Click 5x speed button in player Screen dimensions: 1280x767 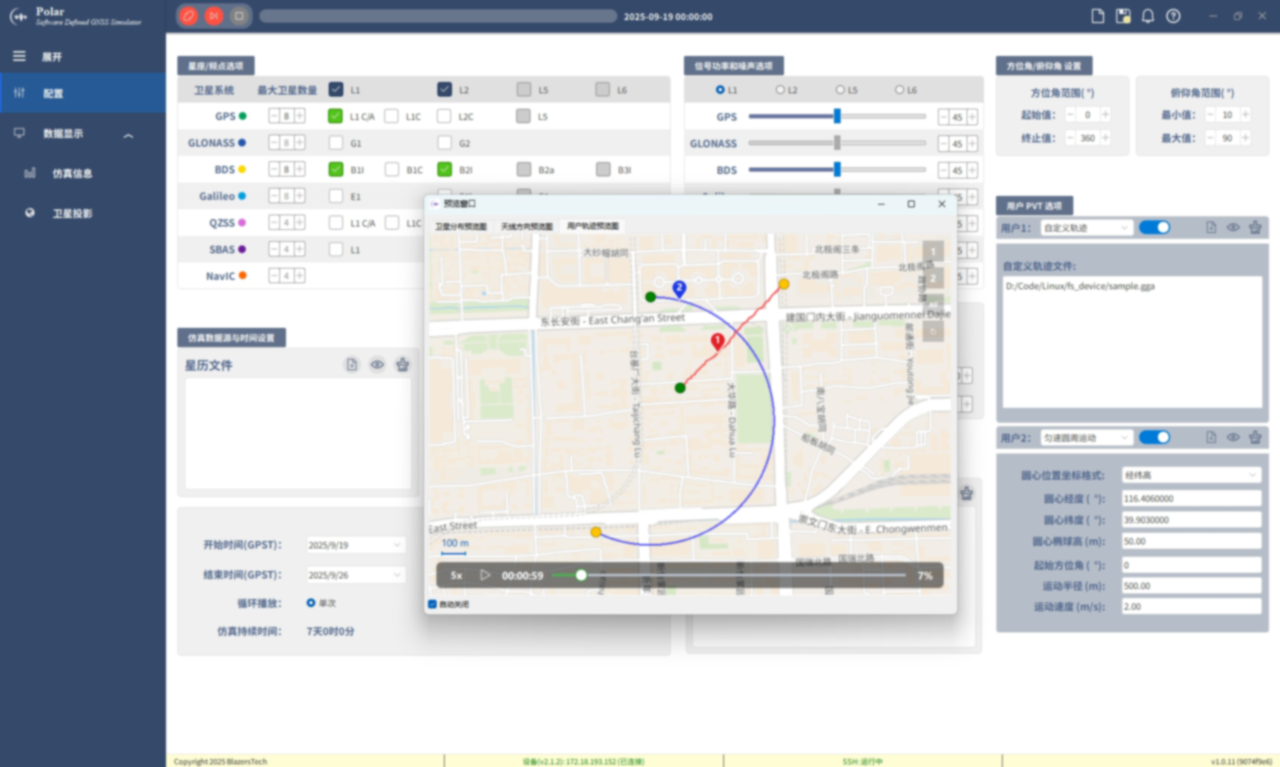[x=457, y=575]
